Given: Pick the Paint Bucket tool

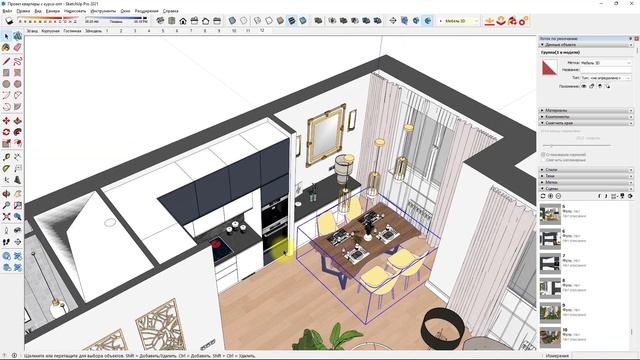Looking at the screenshot, I should point(6,48).
